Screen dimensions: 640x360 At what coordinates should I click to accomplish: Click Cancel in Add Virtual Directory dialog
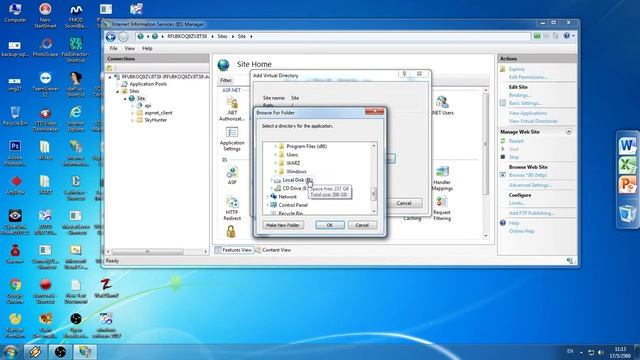click(404, 203)
